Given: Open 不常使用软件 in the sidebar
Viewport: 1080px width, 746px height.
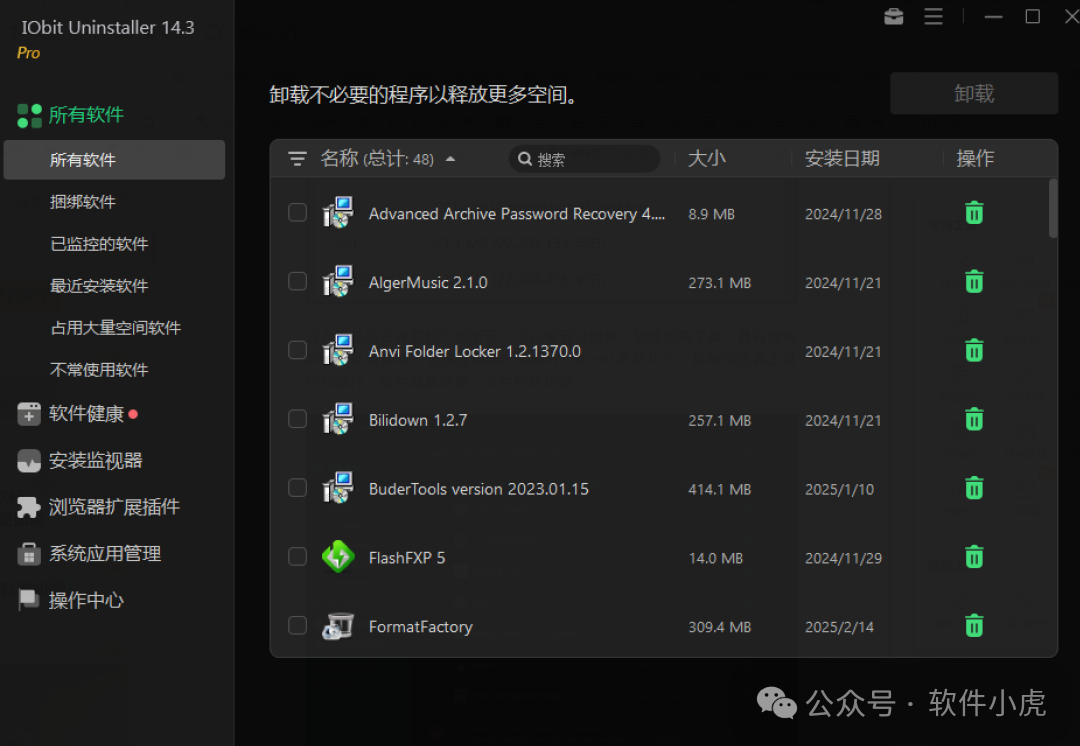Looking at the screenshot, I should coord(99,370).
